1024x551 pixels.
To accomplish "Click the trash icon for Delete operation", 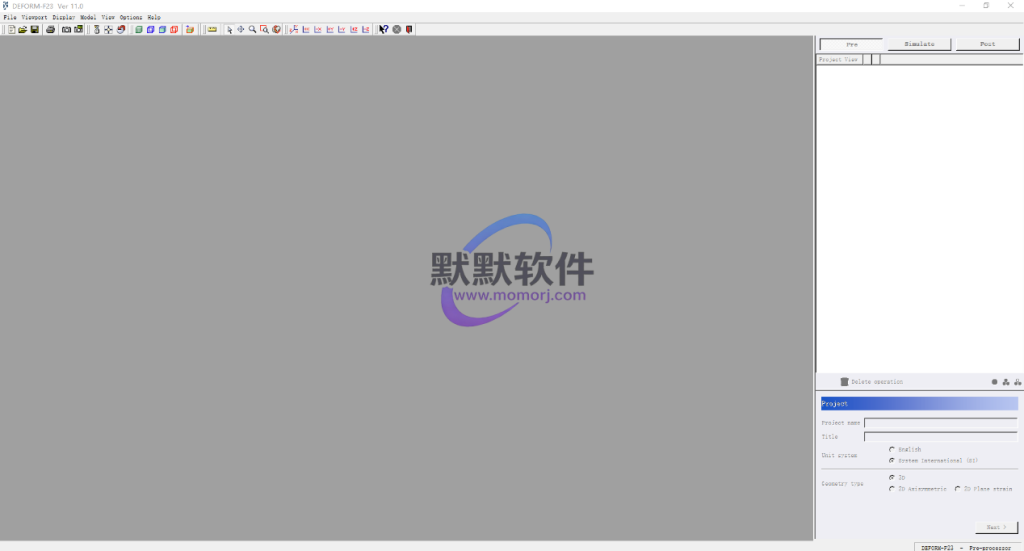I will pyautogui.click(x=844, y=382).
